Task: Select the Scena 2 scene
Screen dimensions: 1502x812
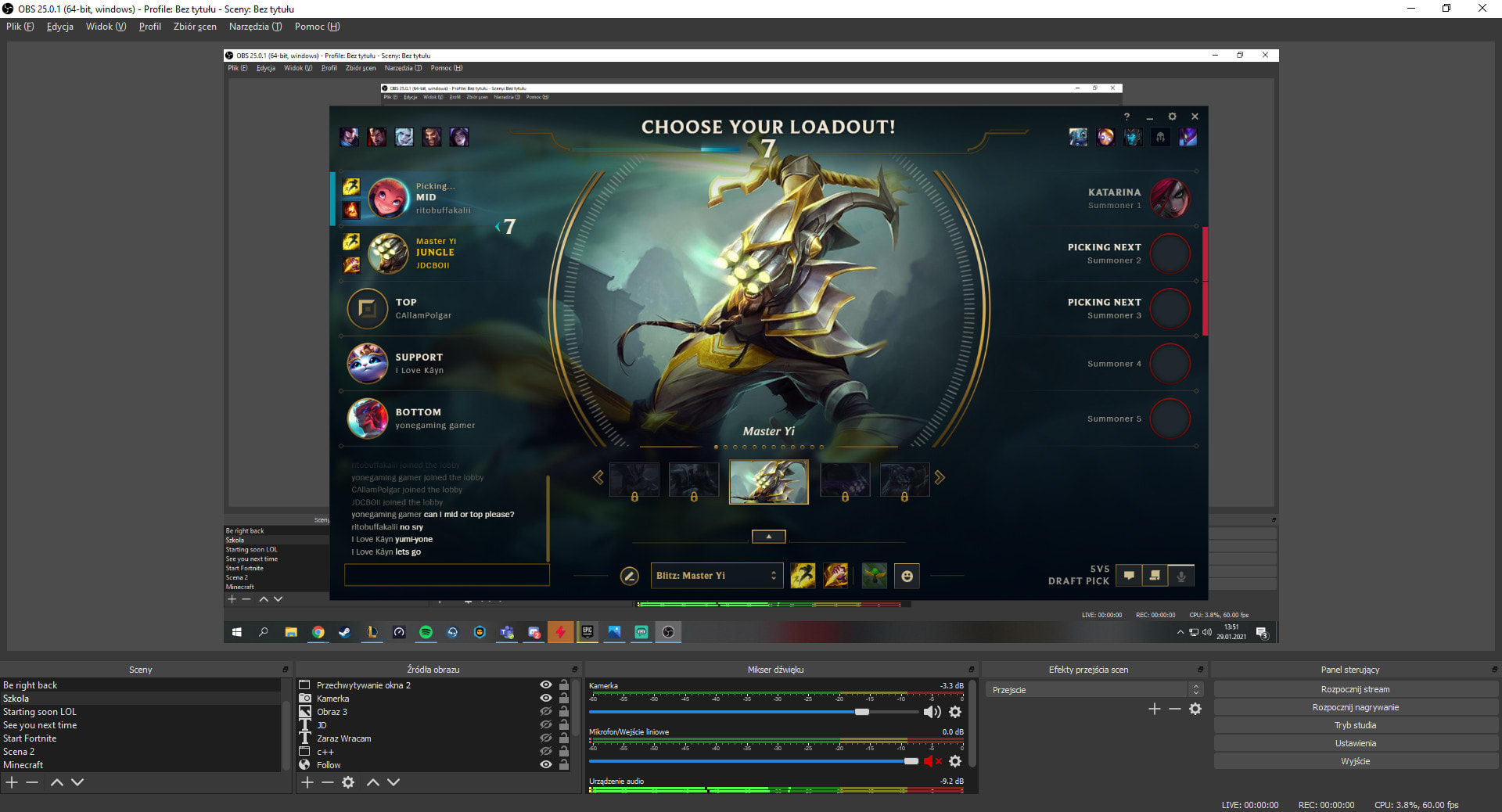Action: (x=140, y=752)
